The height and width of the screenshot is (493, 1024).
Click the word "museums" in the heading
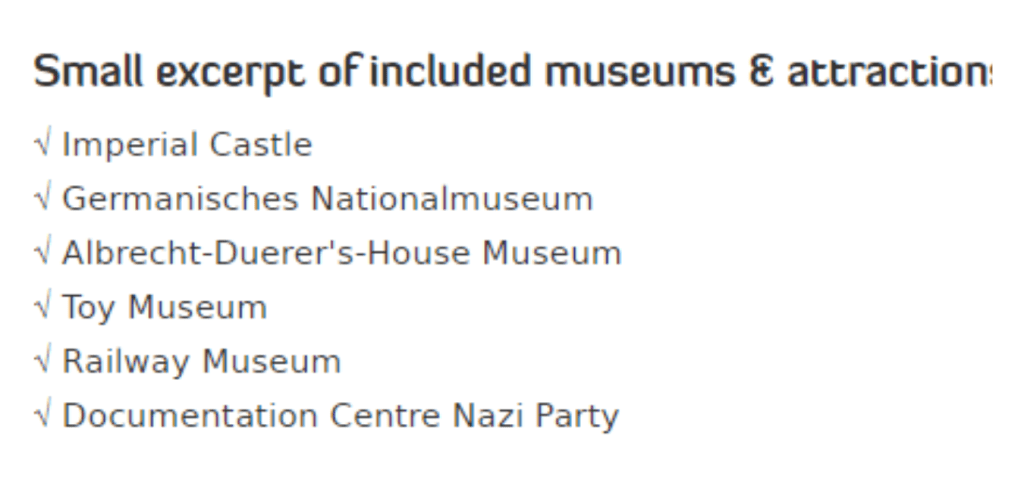point(637,73)
